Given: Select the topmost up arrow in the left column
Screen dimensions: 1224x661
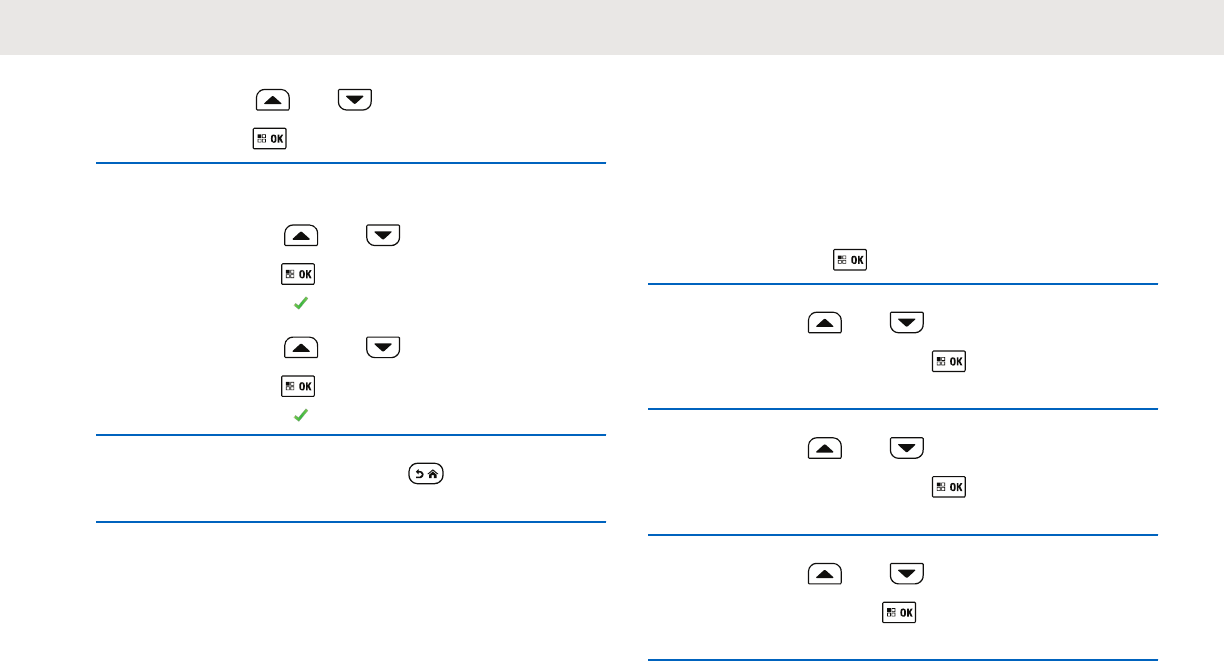Looking at the screenshot, I should [x=273, y=99].
